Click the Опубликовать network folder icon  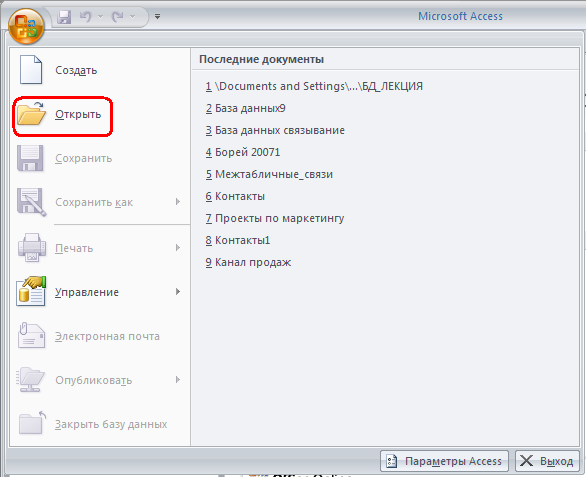[x=31, y=379]
